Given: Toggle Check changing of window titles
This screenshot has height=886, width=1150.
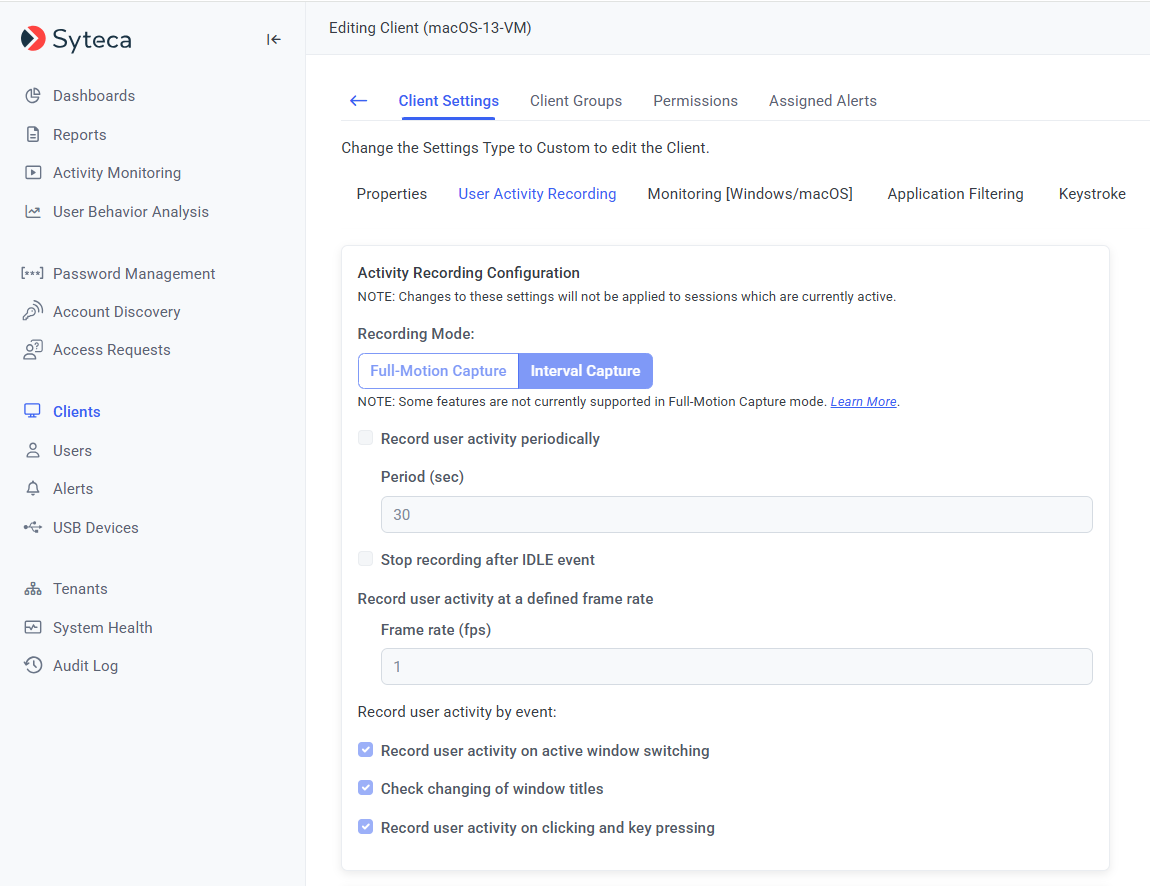Looking at the screenshot, I should pyautogui.click(x=366, y=788).
